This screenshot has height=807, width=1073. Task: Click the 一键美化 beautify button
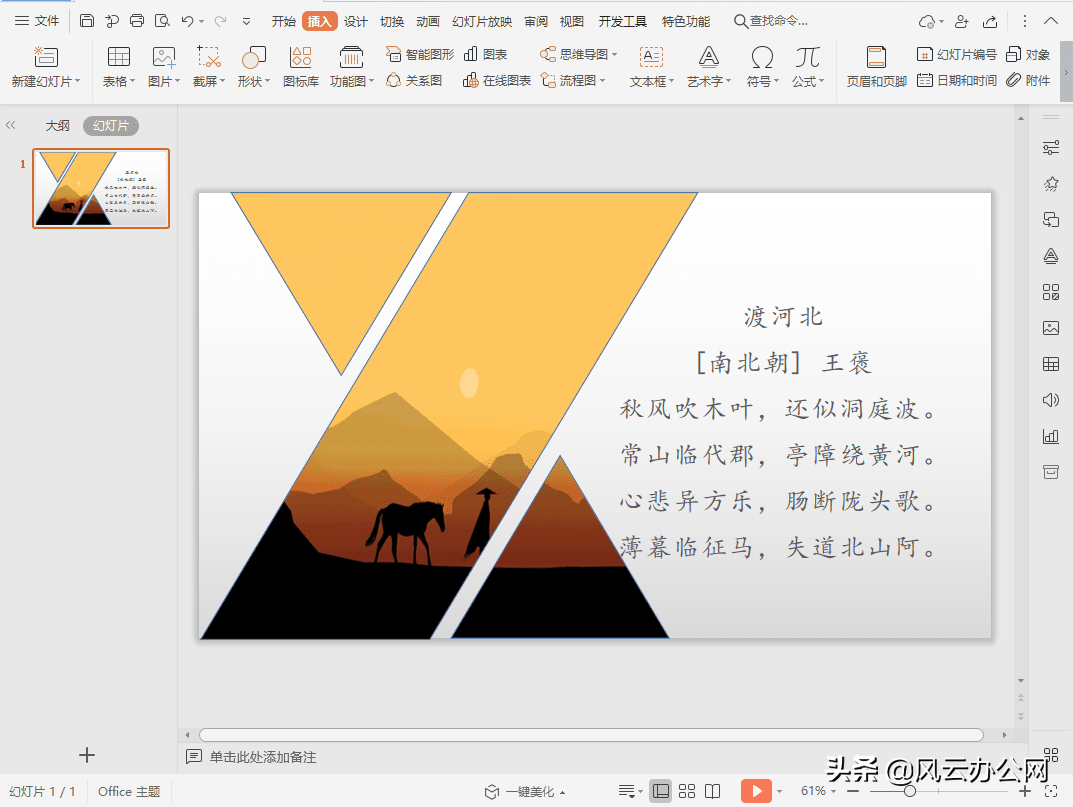coord(529,790)
